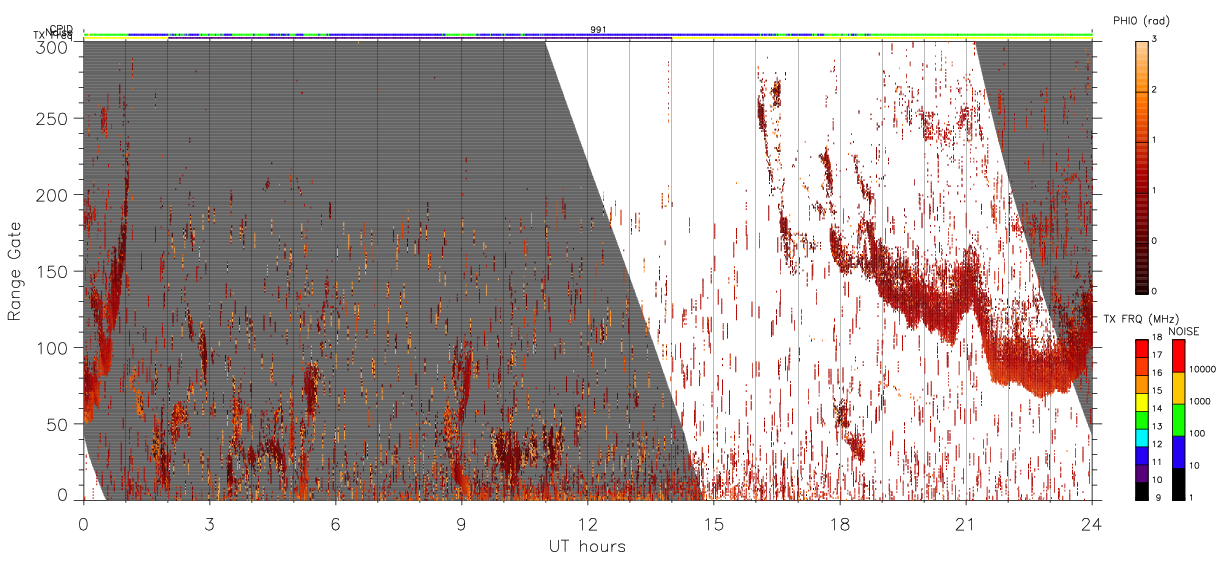Click the '250' range gate tick label
The height and width of the screenshot is (567, 1228).
pos(53,119)
